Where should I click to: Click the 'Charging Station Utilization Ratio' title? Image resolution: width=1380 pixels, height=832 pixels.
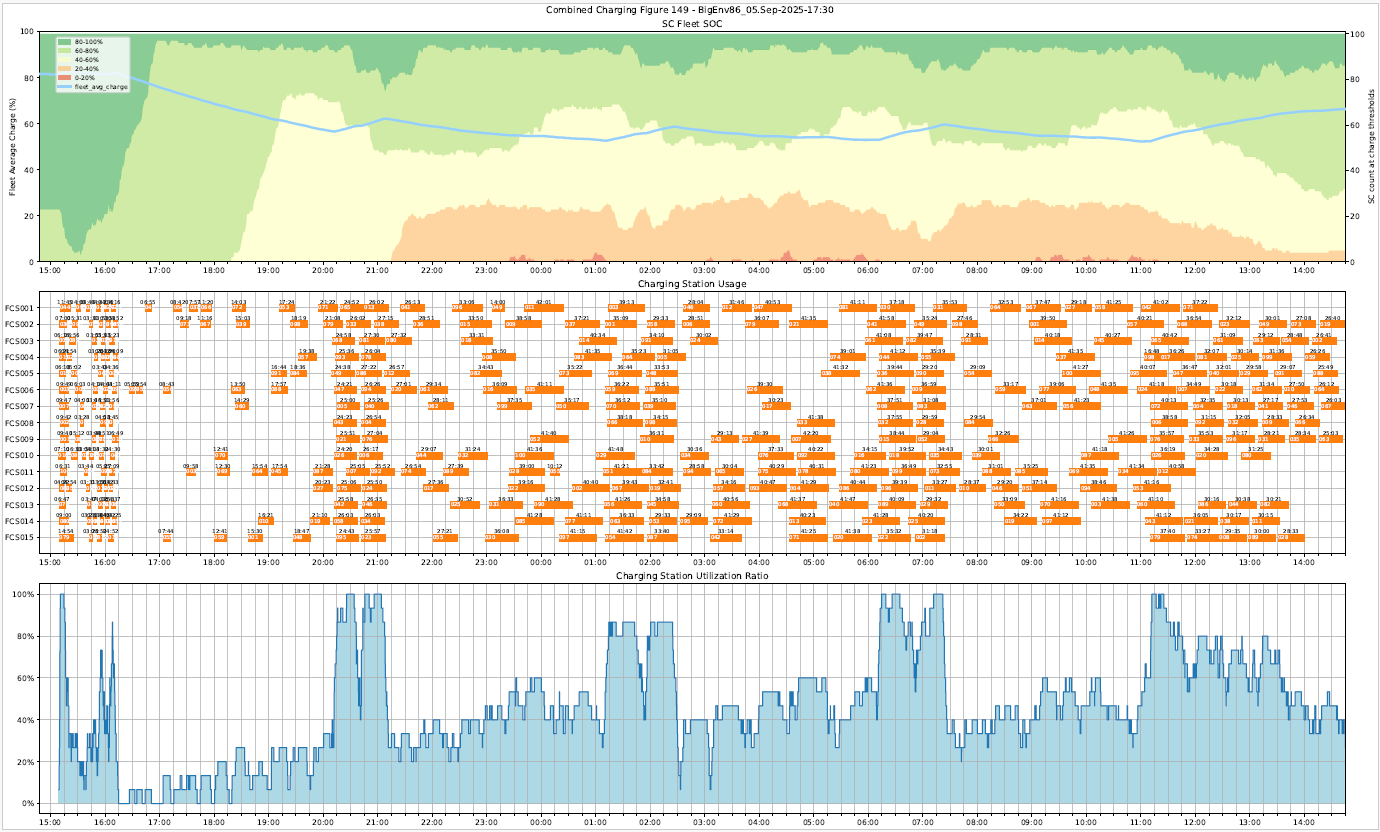(690, 576)
